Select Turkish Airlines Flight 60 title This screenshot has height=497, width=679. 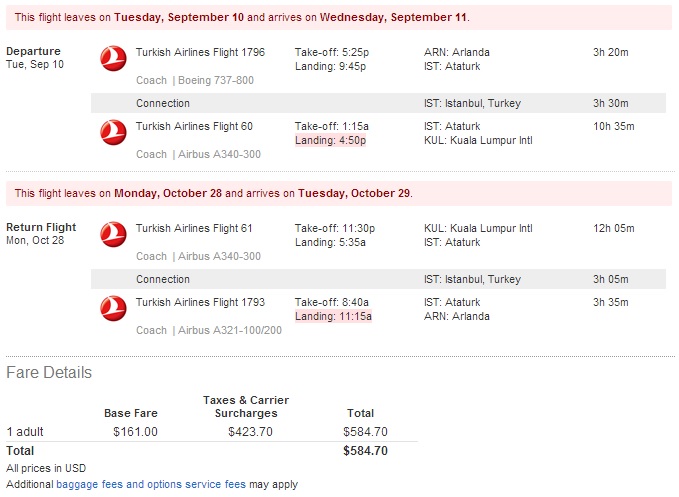pos(194,126)
